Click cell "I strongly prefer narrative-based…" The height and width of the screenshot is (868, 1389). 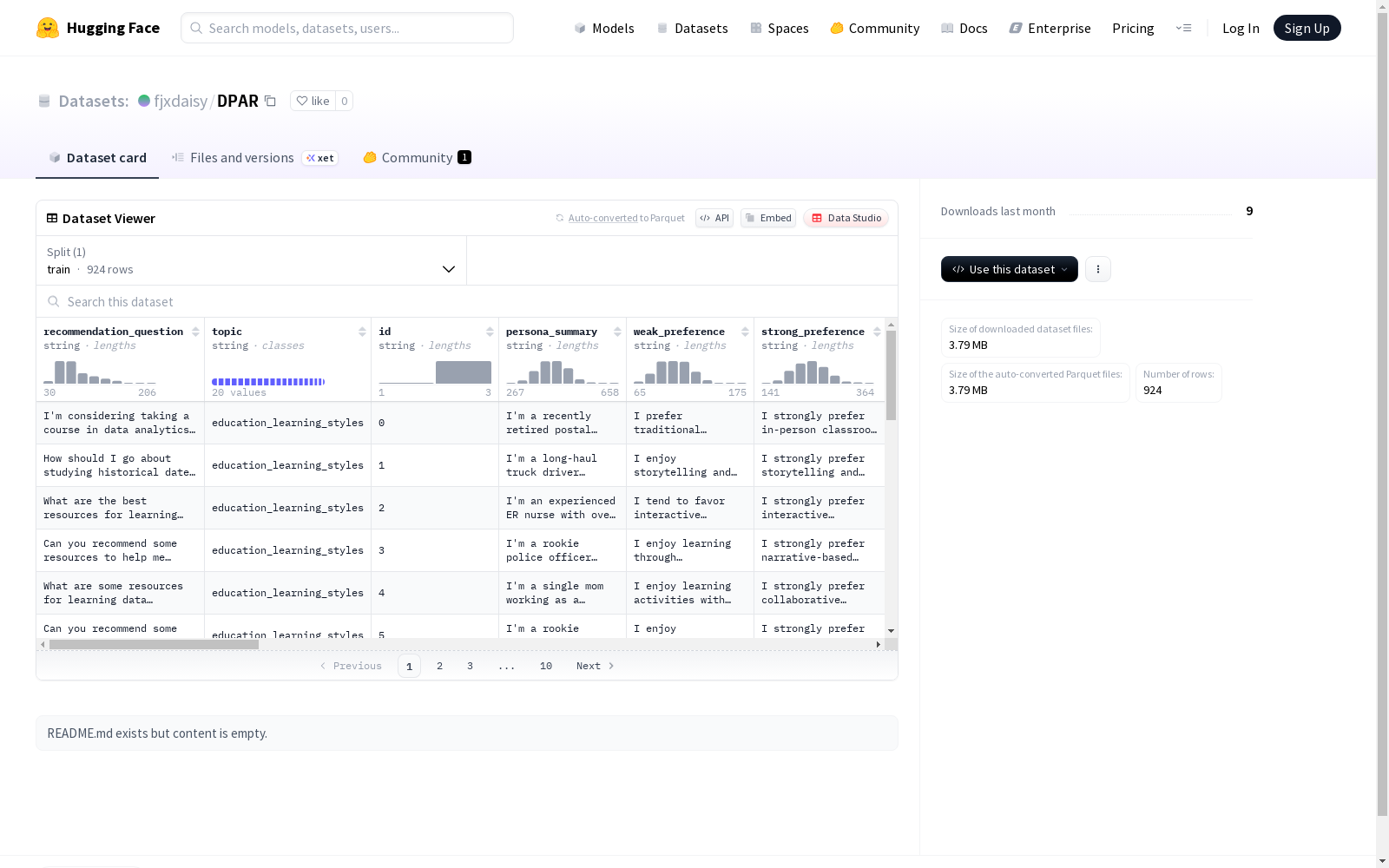pos(820,550)
